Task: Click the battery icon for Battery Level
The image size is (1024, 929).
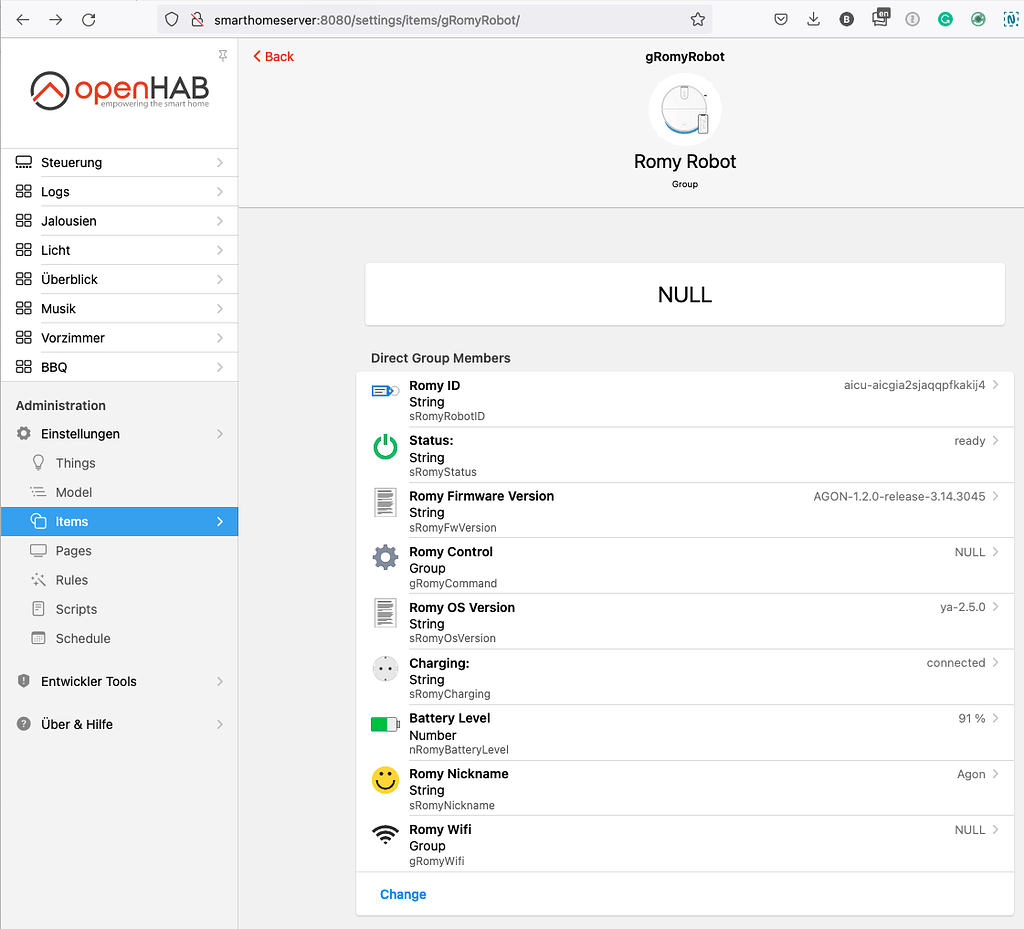Action: [x=385, y=724]
